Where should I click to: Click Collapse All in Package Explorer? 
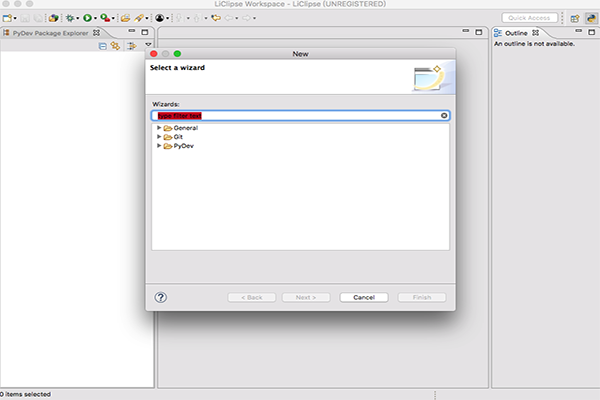103,46
